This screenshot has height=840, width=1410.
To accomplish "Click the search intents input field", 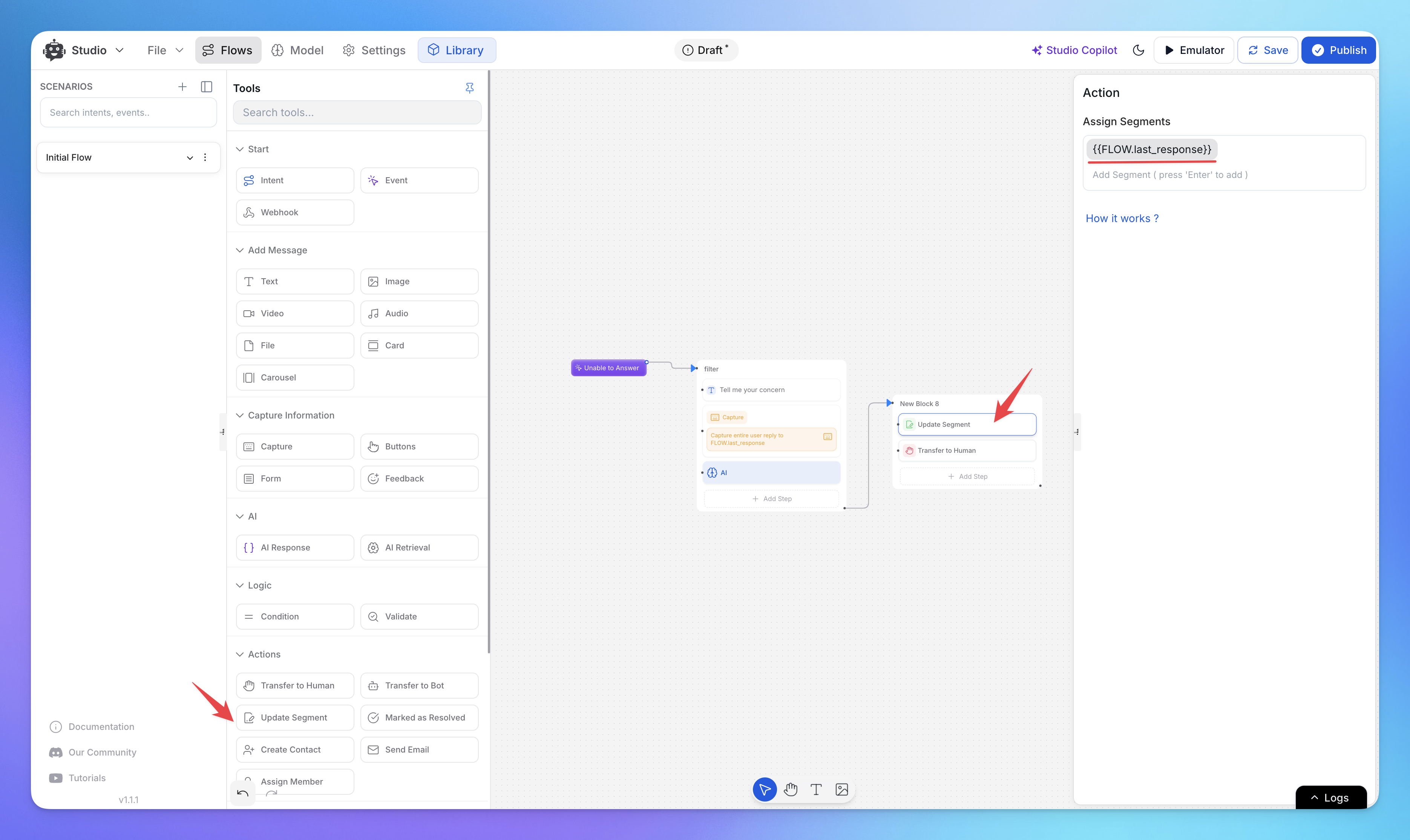I will [x=129, y=112].
